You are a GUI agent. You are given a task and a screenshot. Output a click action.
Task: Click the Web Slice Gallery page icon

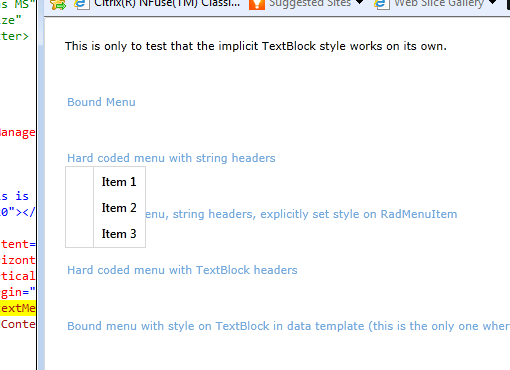382,4
